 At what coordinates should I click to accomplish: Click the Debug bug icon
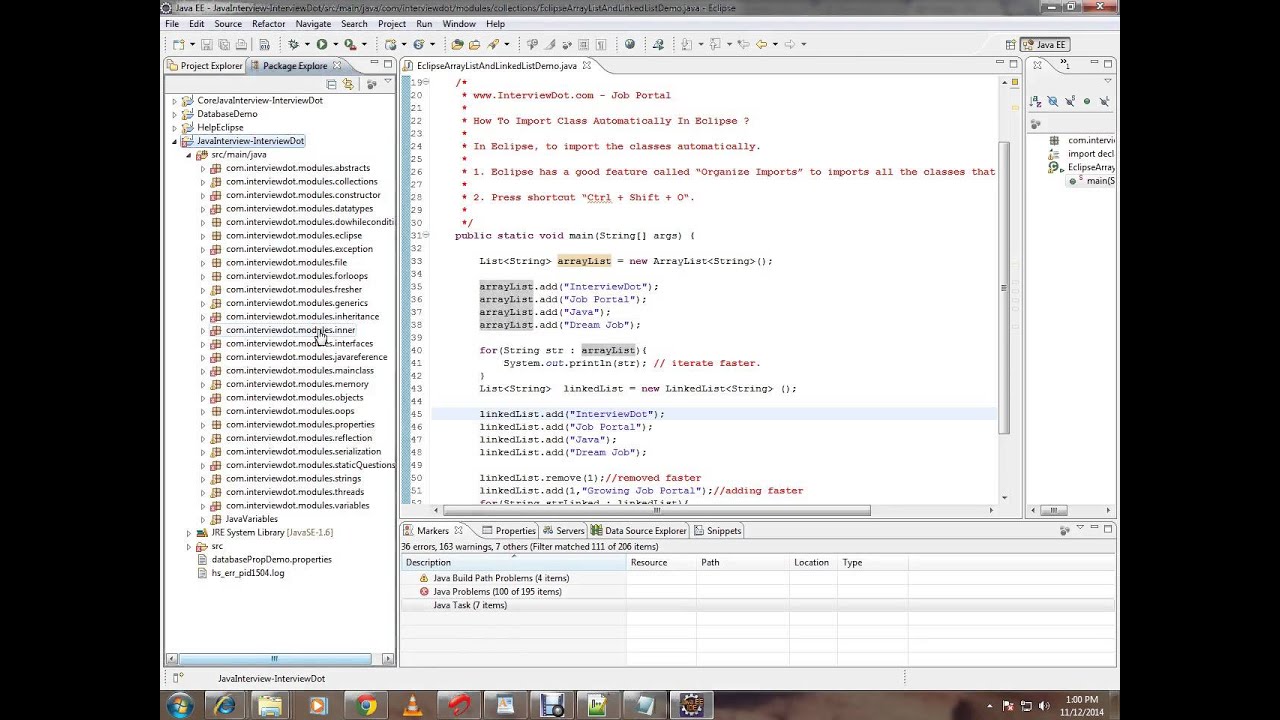293,44
